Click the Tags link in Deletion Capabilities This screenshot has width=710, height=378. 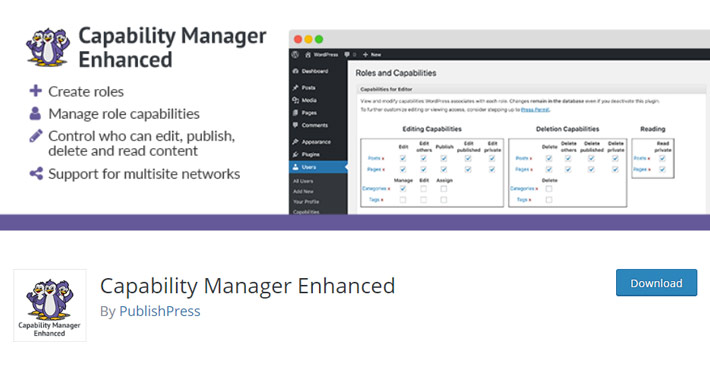click(x=522, y=200)
